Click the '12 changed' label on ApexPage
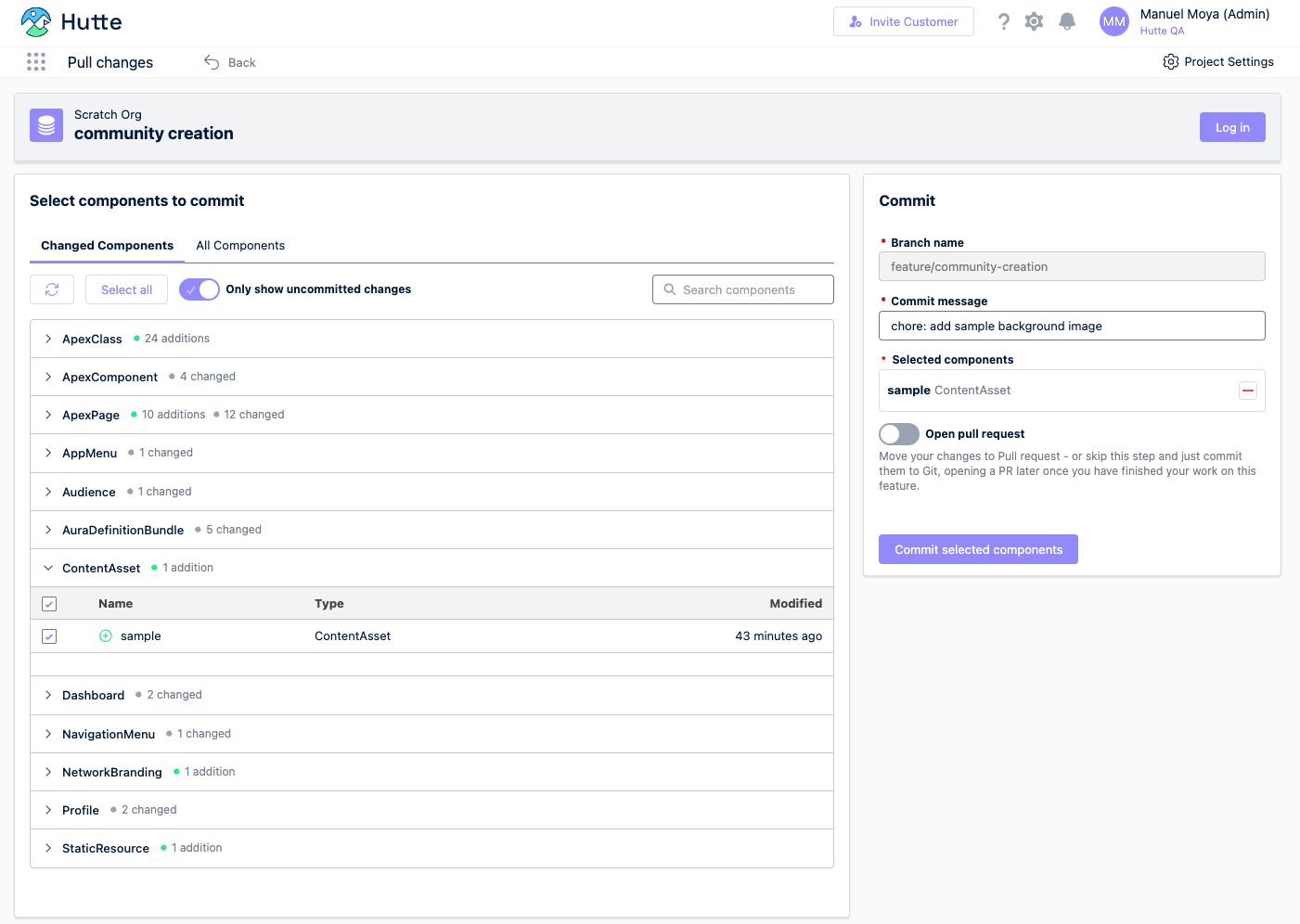This screenshot has width=1300, height=924. (x=254, y=415)
